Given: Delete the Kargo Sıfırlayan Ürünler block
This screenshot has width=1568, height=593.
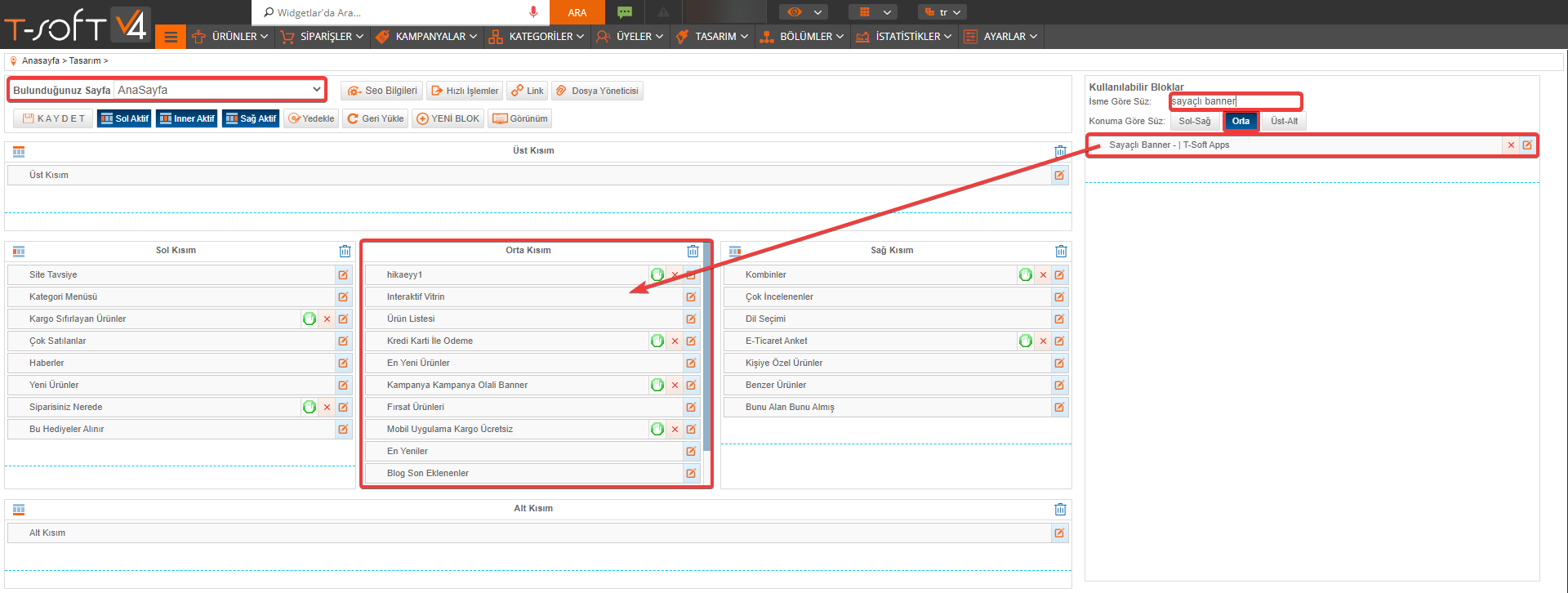Looking at the screenshot, I should pos(327,319).
